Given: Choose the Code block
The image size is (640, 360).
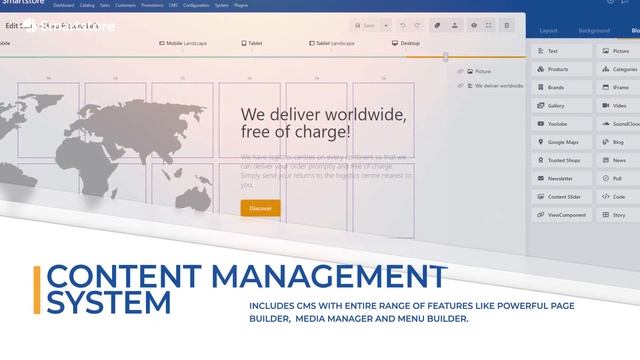Looking at the screenshot, I should coord(618,197).
